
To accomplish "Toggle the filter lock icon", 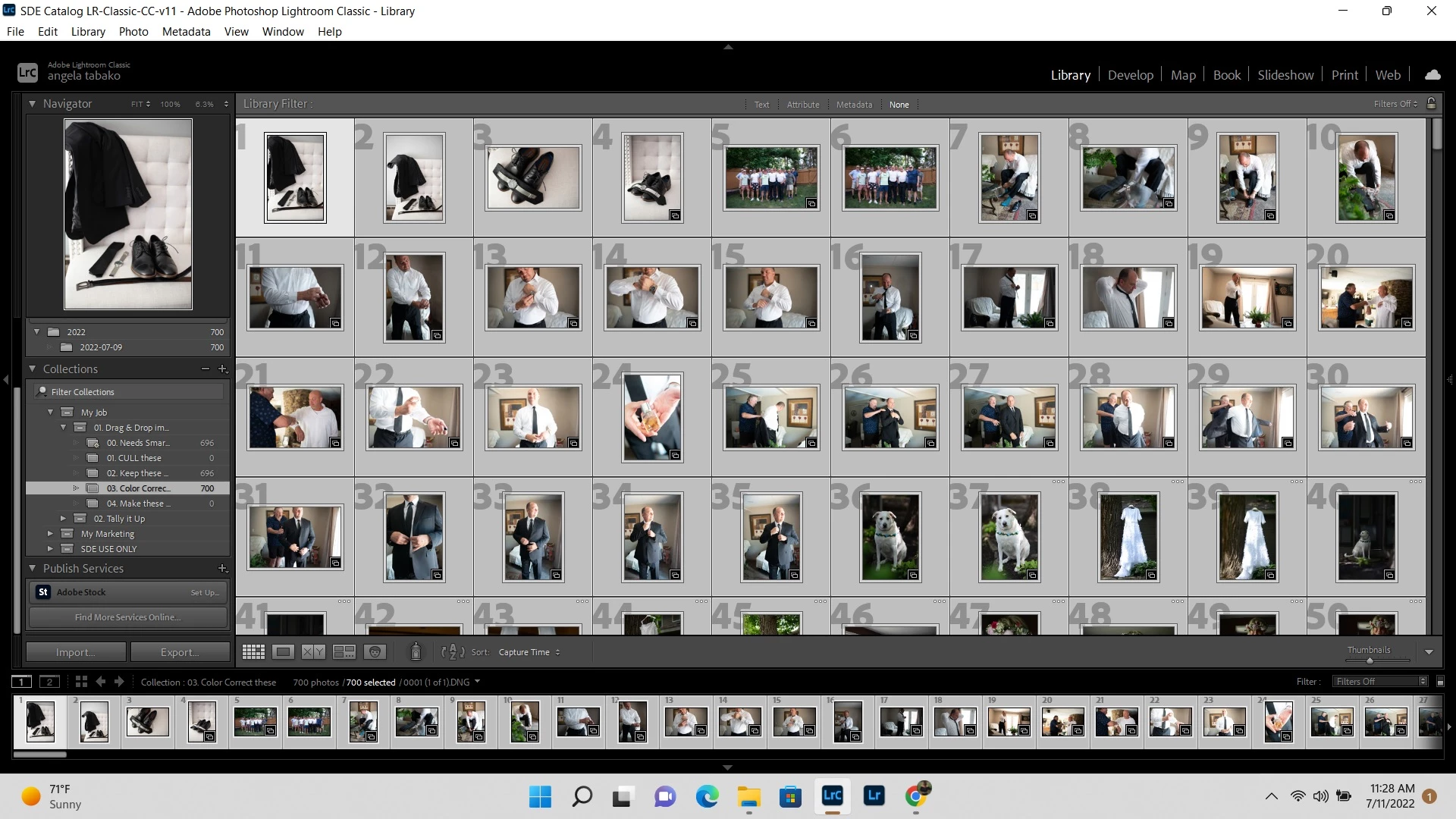I will pos(1431,104).
